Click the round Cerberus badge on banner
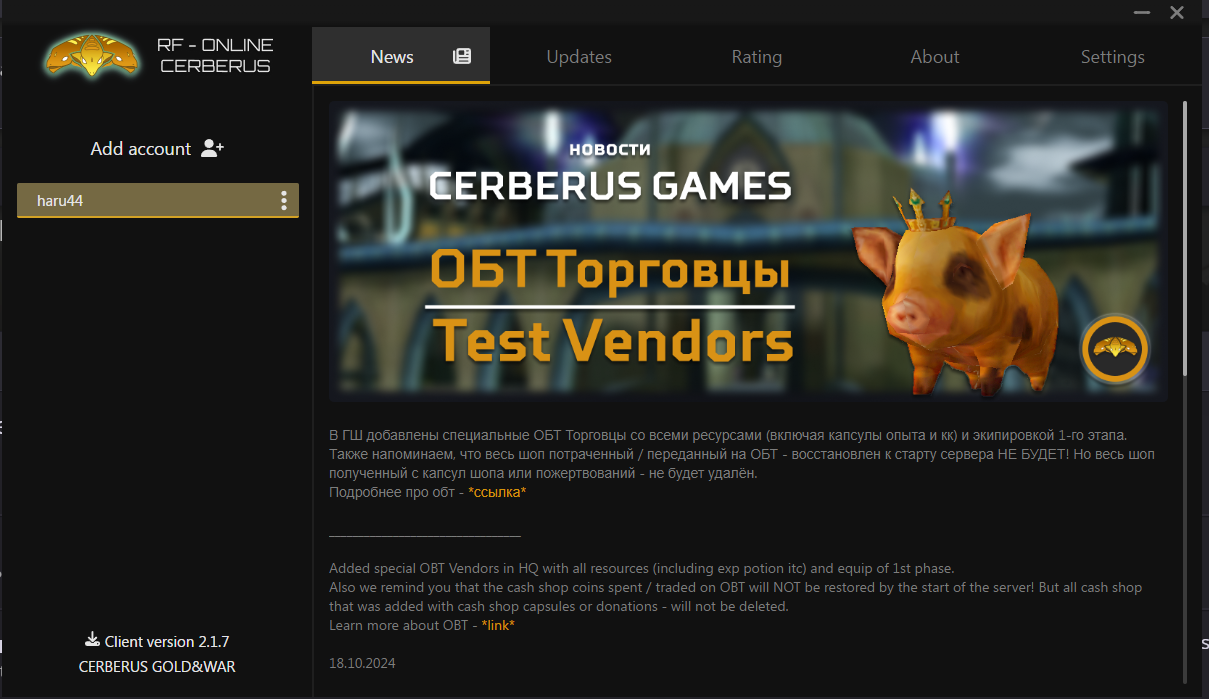 [1114, 348]
